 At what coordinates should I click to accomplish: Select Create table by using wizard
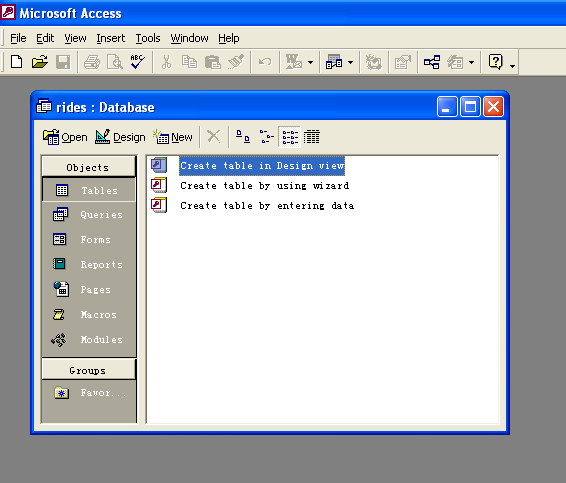click(264, 186)
